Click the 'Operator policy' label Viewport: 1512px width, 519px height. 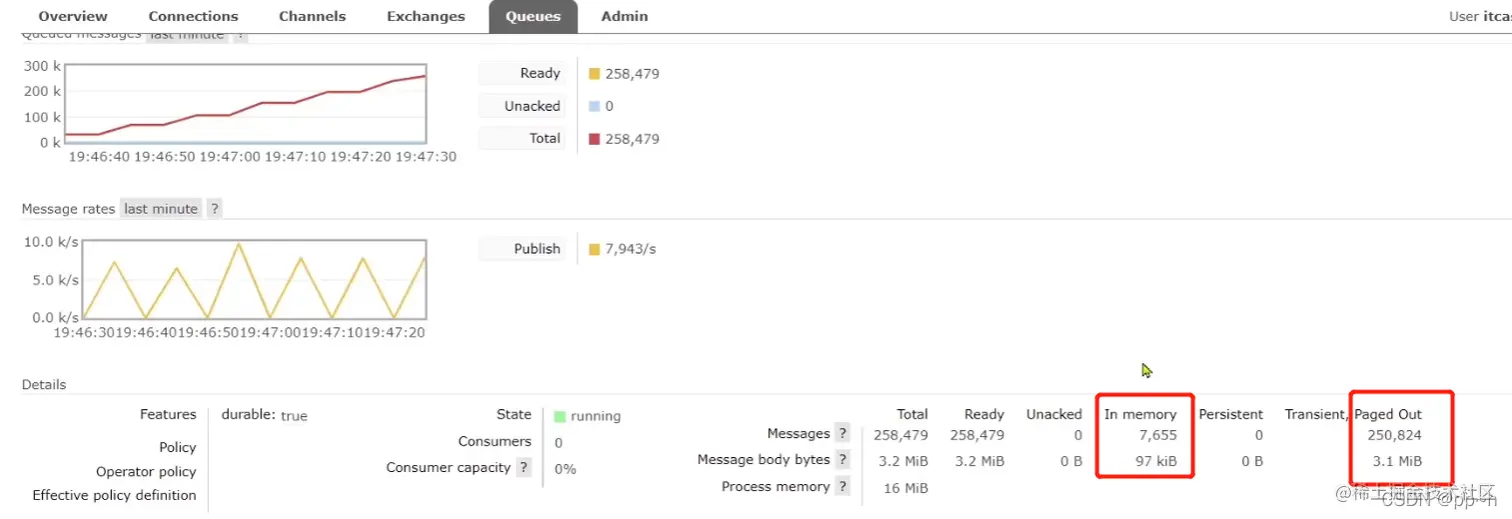pos(146,471)
